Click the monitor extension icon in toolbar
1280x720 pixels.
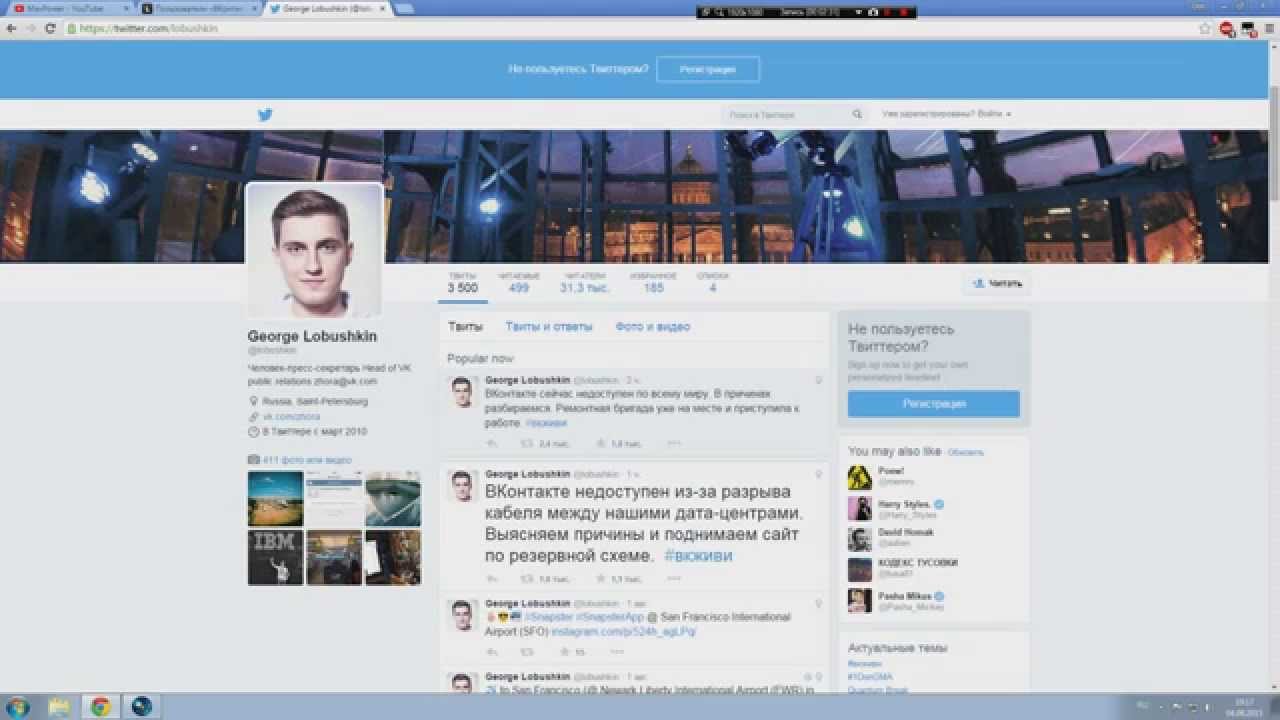tap(1247, 29)
